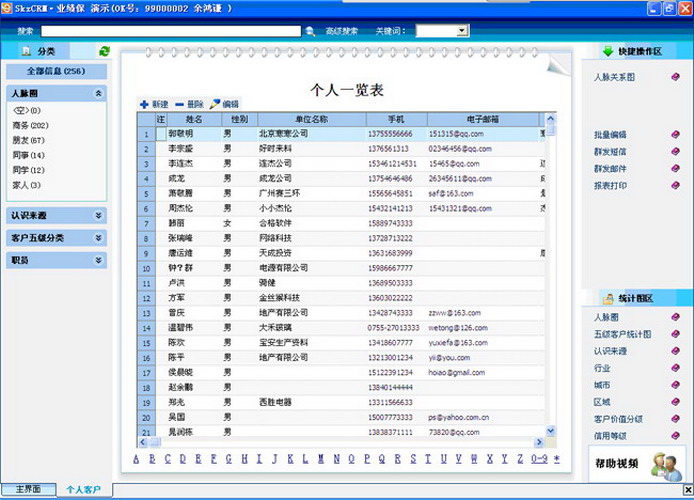Expand the 客户五级分类 panel
694x500 pixels.
[98, 238]
